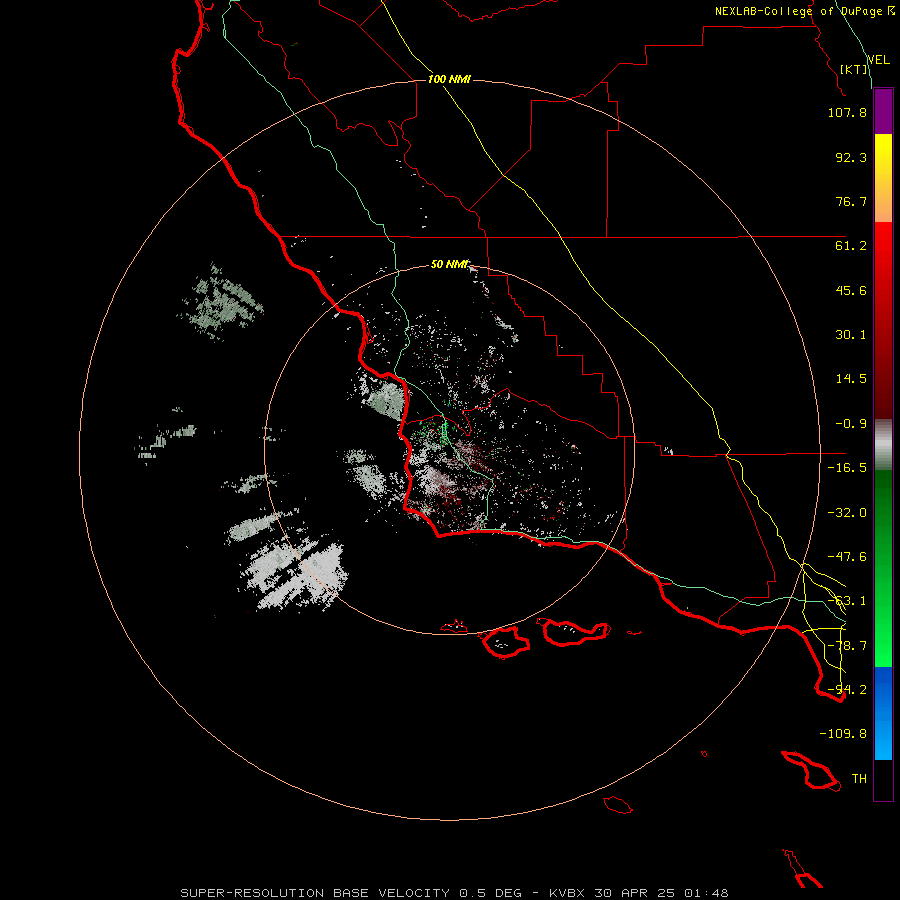The image size is (900, 900).
Task: Click the 50 NMI range ring label
Action: [449, 265]
